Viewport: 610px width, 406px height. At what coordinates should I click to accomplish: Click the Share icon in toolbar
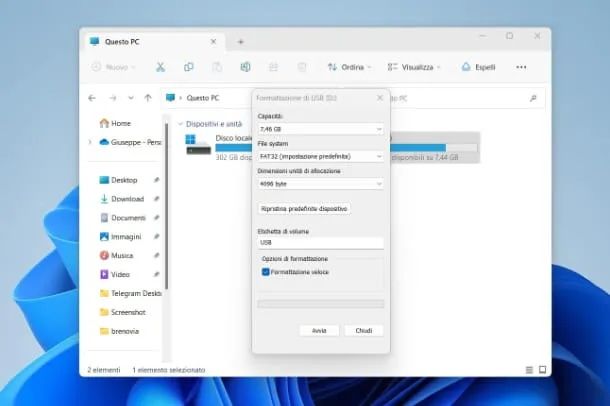tap(273, 67)
